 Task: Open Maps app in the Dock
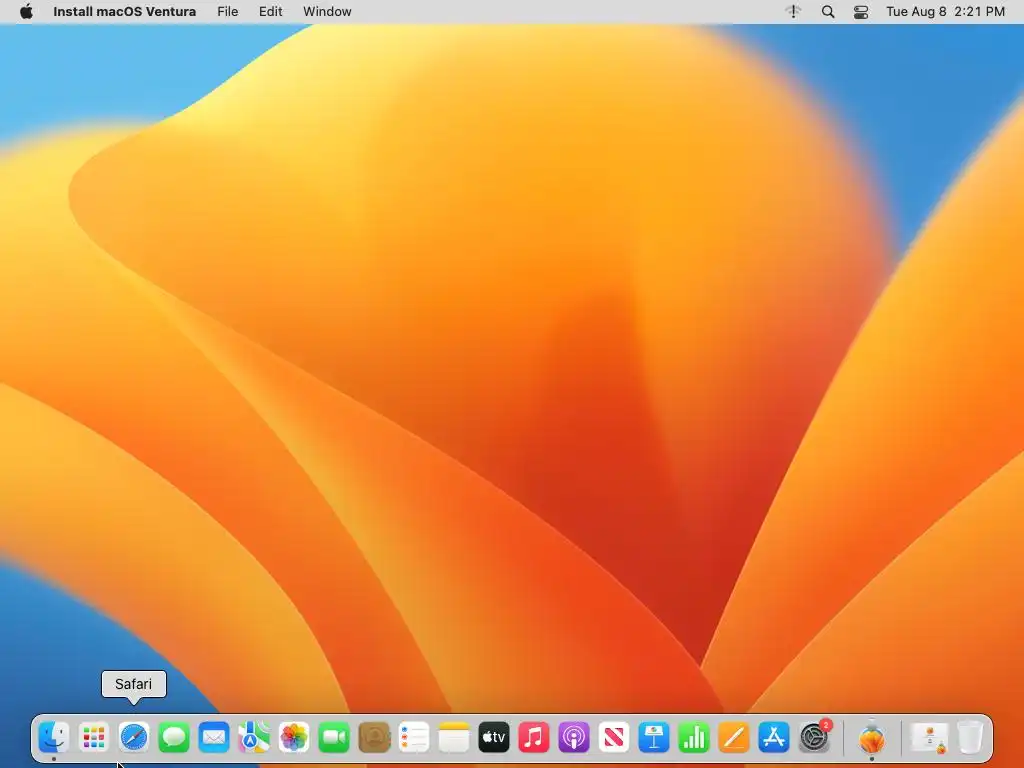(253, 737)
